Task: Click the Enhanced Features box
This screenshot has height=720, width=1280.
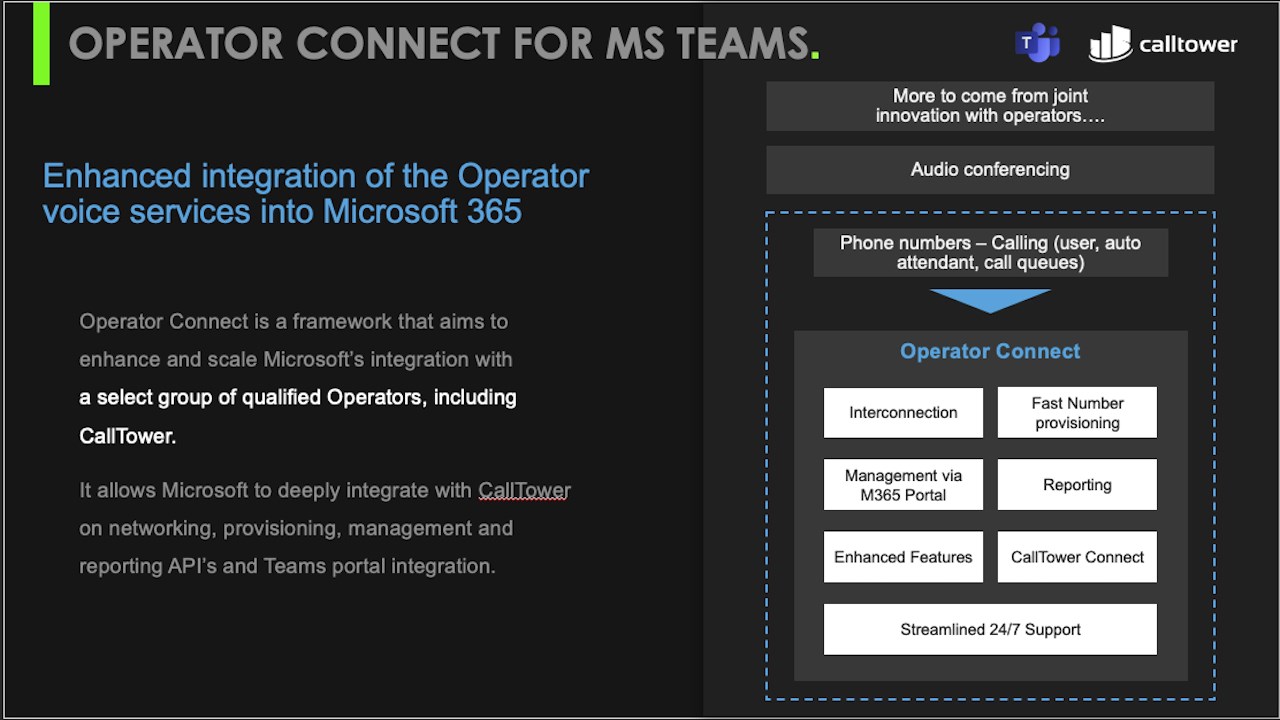Action: click(x=903, y=557)
